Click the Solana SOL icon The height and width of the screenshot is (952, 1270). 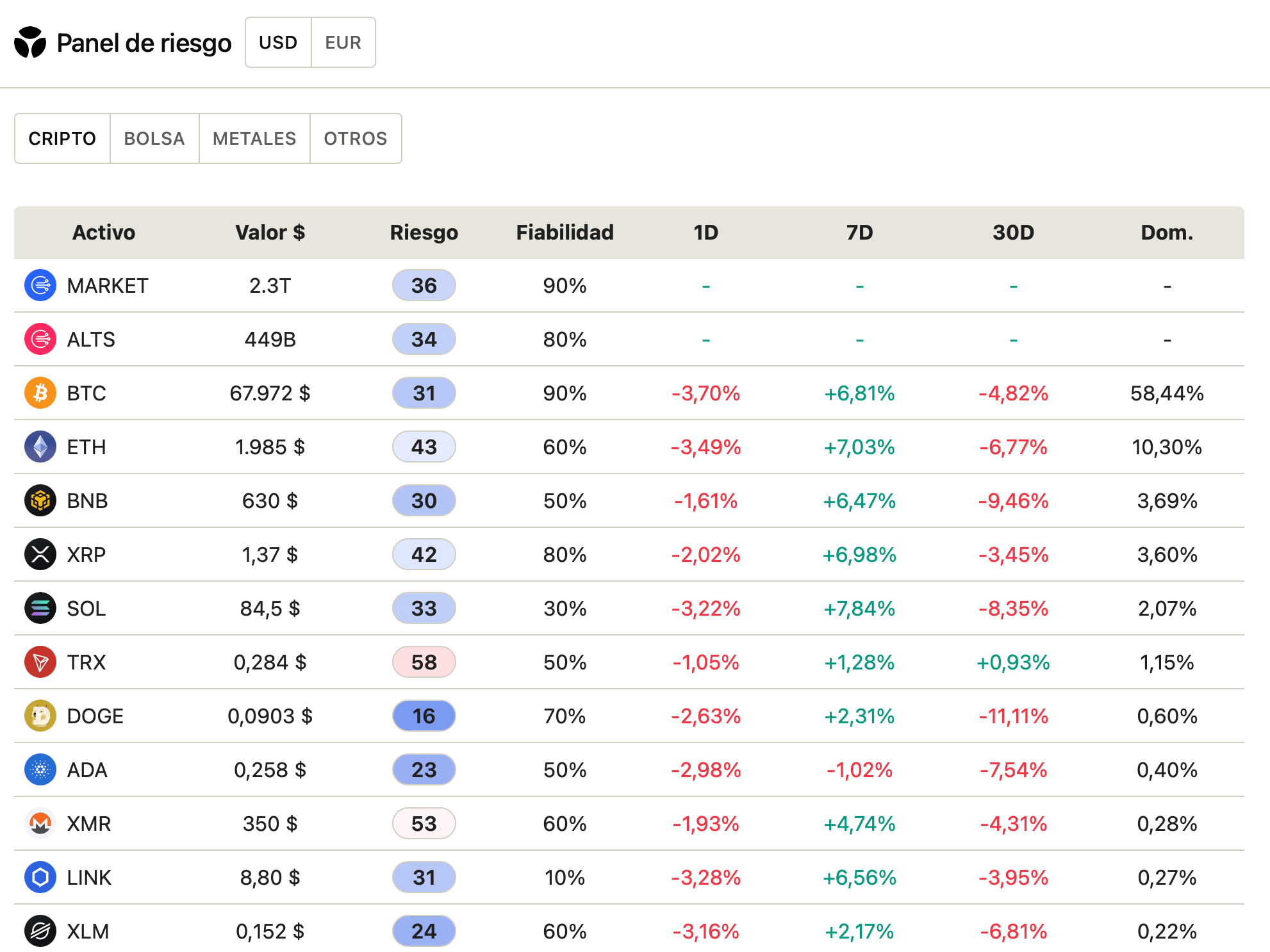(x=40, y=608)
